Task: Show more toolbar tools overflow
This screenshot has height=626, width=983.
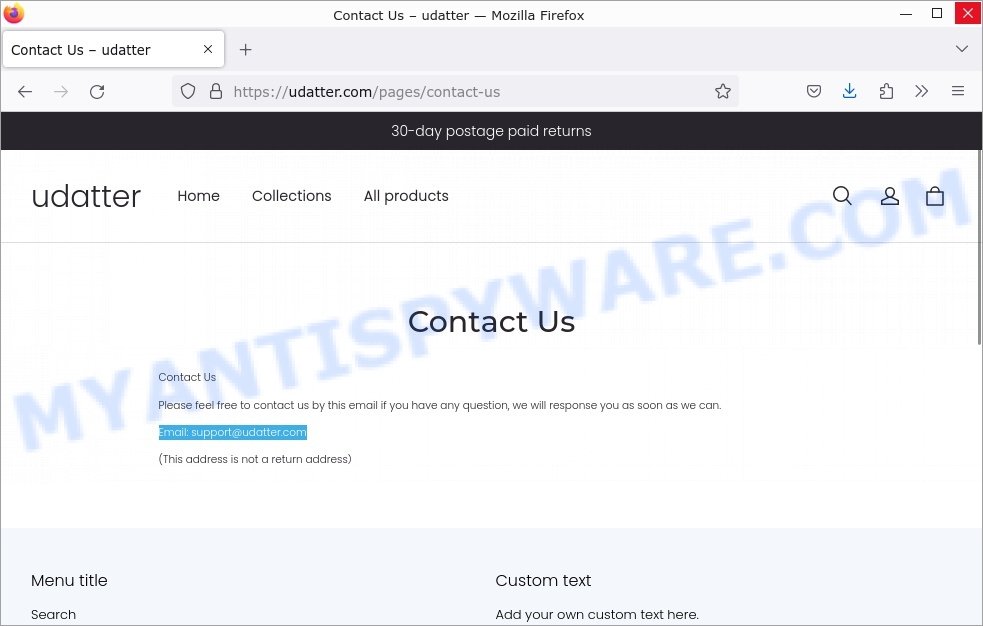Action: 922,91
